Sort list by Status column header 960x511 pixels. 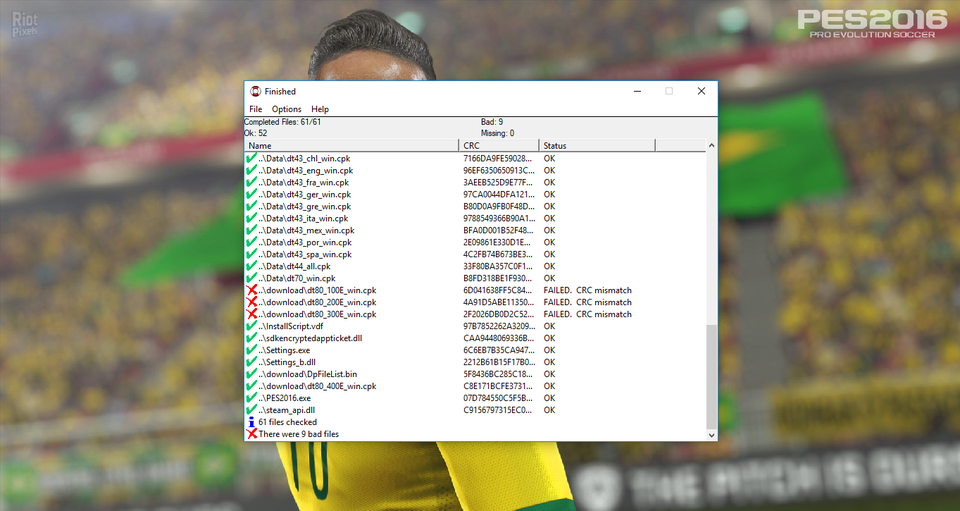(597, 146)
